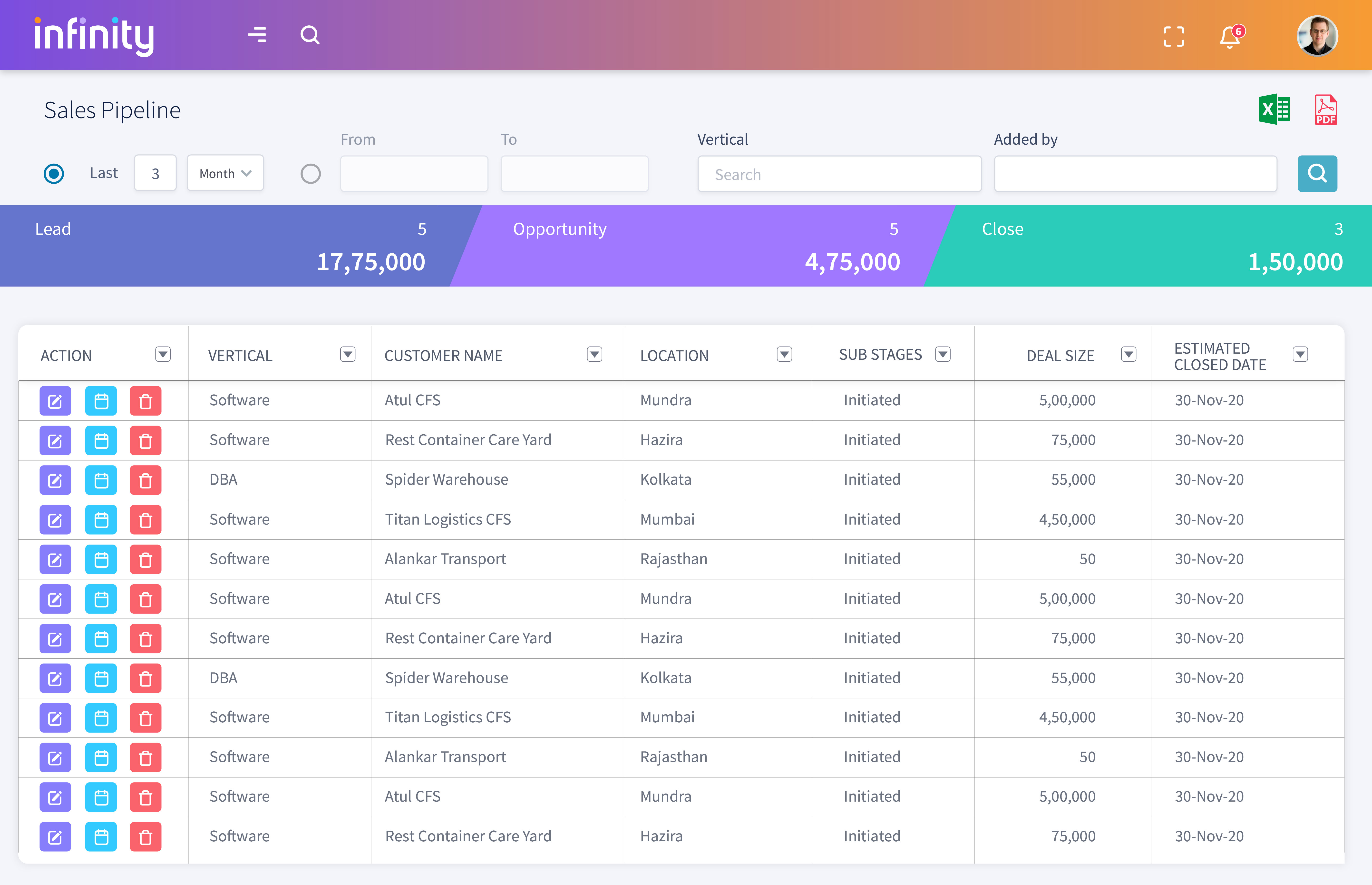The image size is (1372, 885).
Task: Click the header search magnifier icon
Action: click(x=310, y=35)
